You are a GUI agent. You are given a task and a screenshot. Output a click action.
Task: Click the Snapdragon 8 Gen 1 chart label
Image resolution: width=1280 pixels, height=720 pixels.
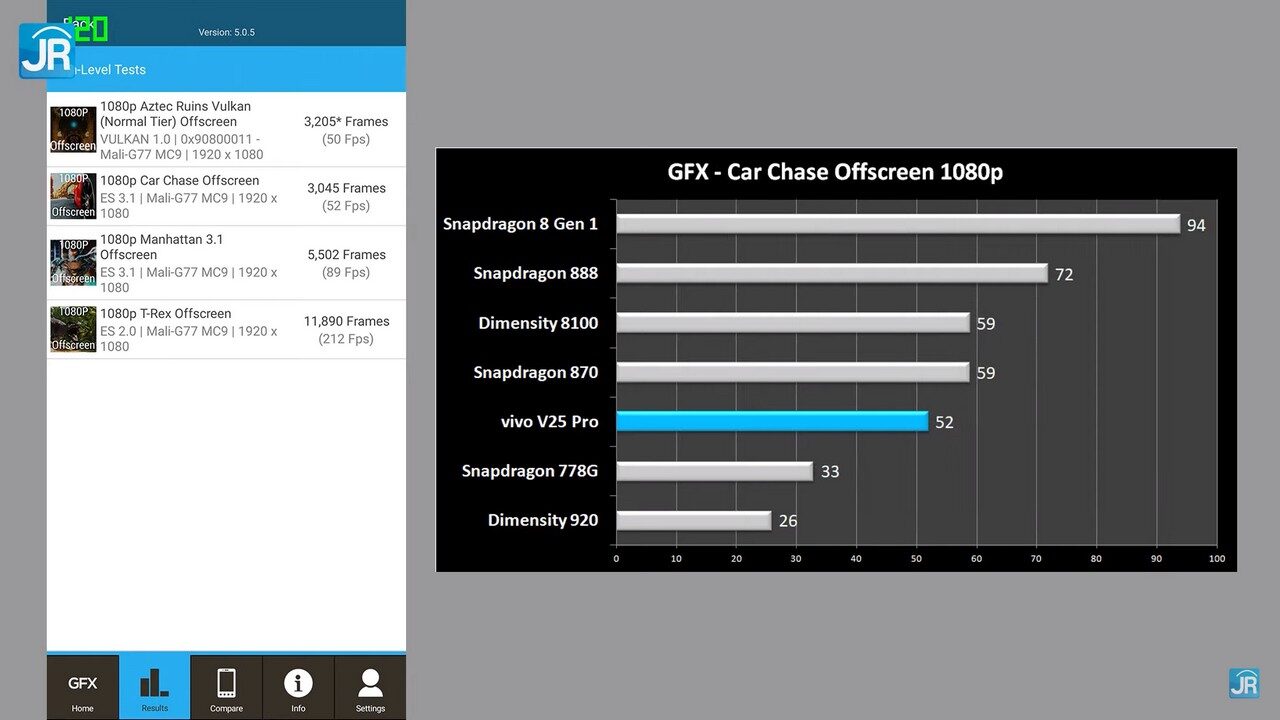coord(520,224)
